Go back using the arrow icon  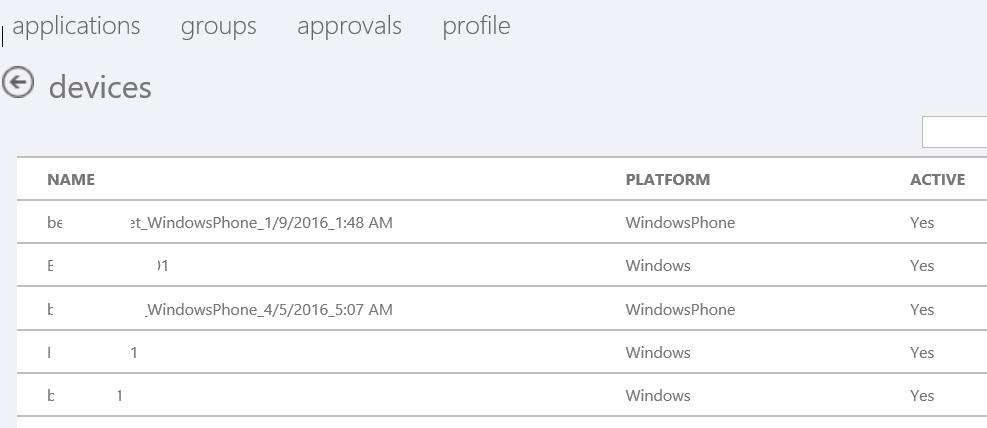coord(17,84)
